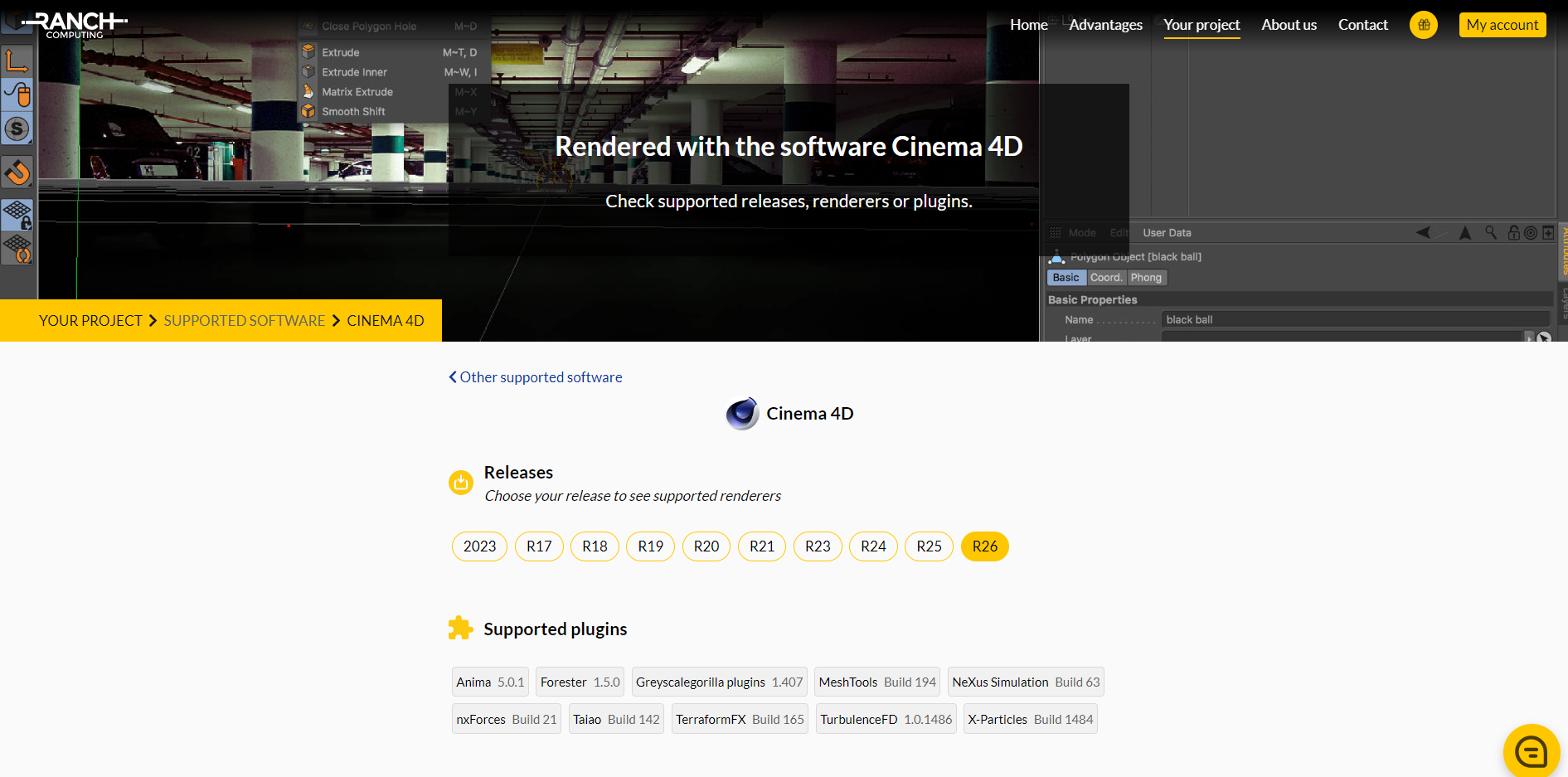Click the Ranch Computing logo
This screenshot has height=777, width=1568.
pyautogui.click(x=75, y=25)
